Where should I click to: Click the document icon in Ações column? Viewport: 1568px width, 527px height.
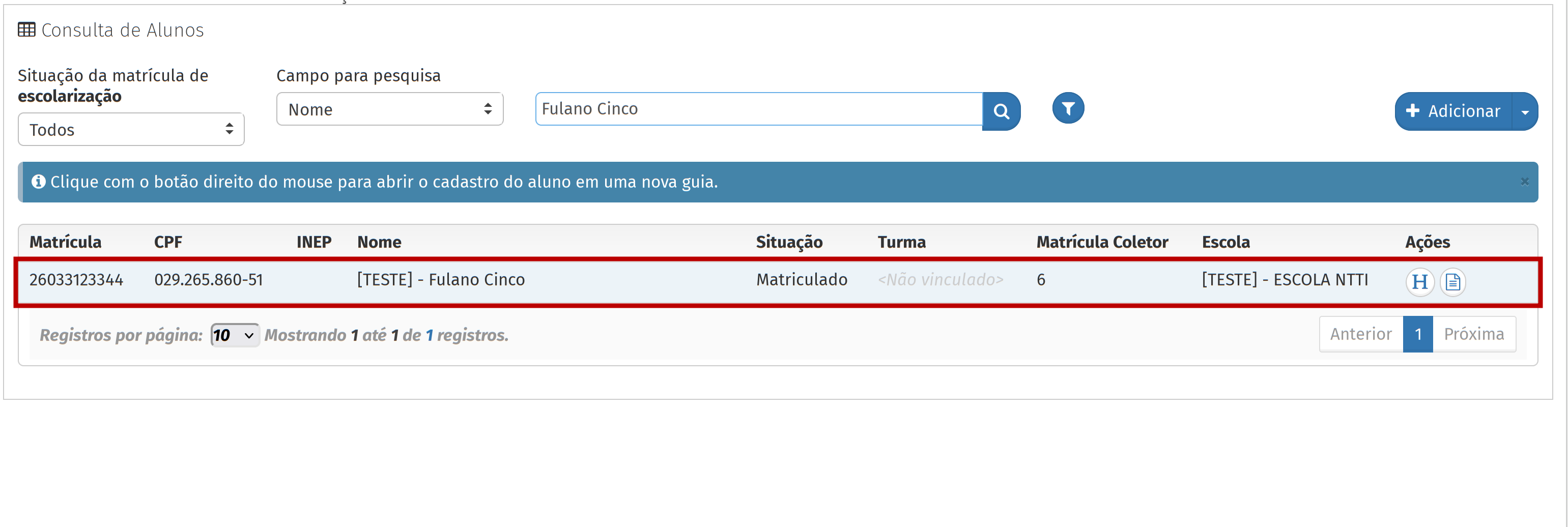click(x=1452, y=282)
